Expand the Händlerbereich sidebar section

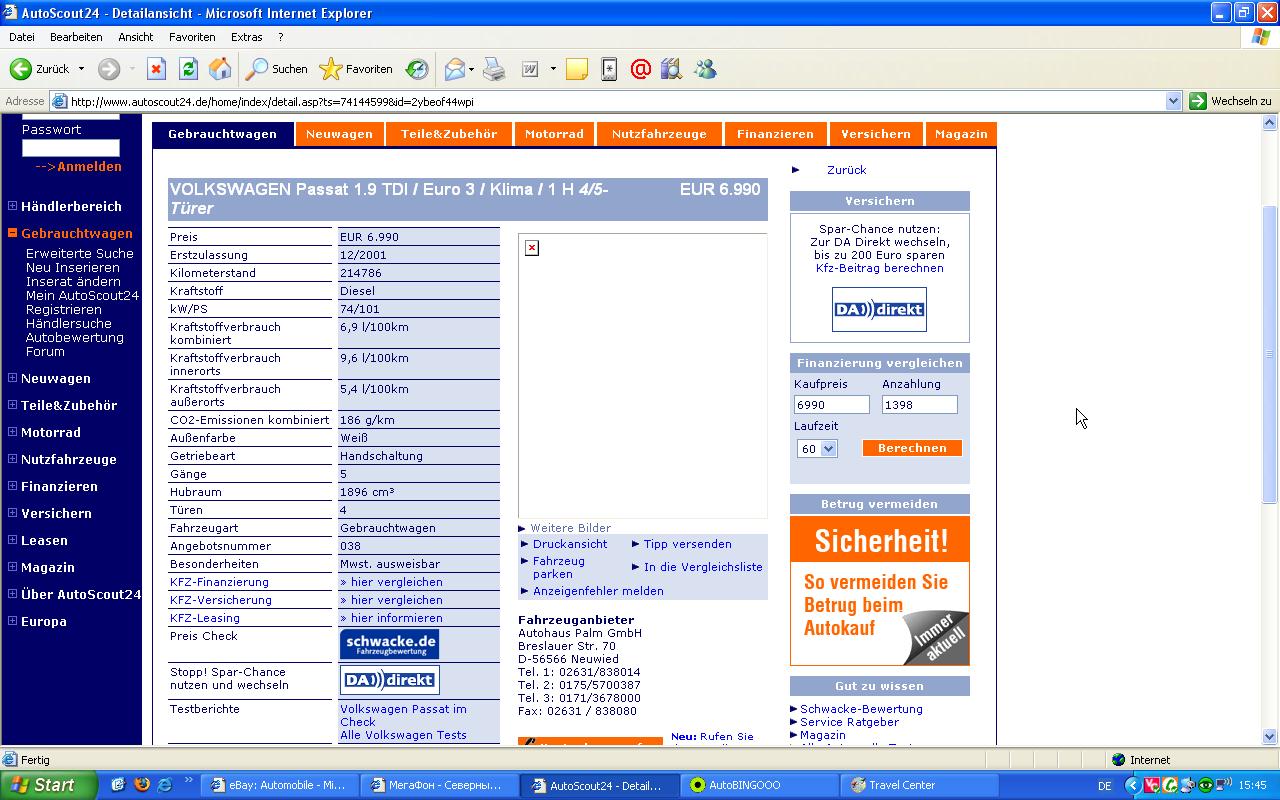coord(12,206)
